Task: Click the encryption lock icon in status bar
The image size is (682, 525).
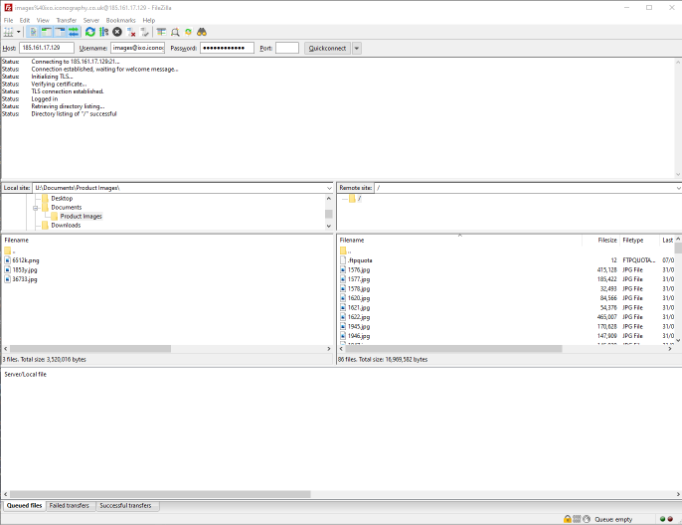Action: coord(567,519)
